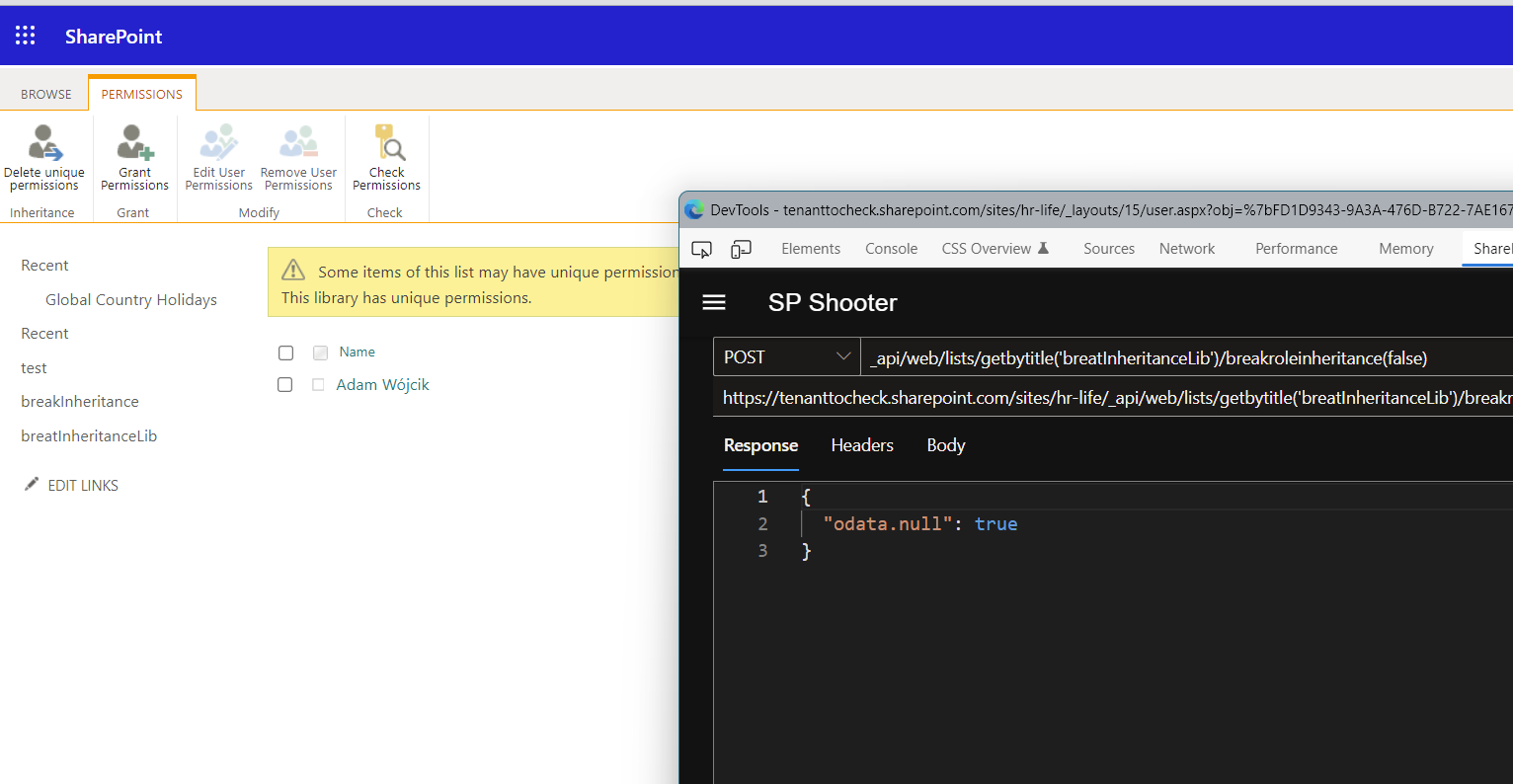Image resolution: width=1513 pixels, height=784 pixels.
Task: Click the Grant Permissions icon
Action: (135, 143)
